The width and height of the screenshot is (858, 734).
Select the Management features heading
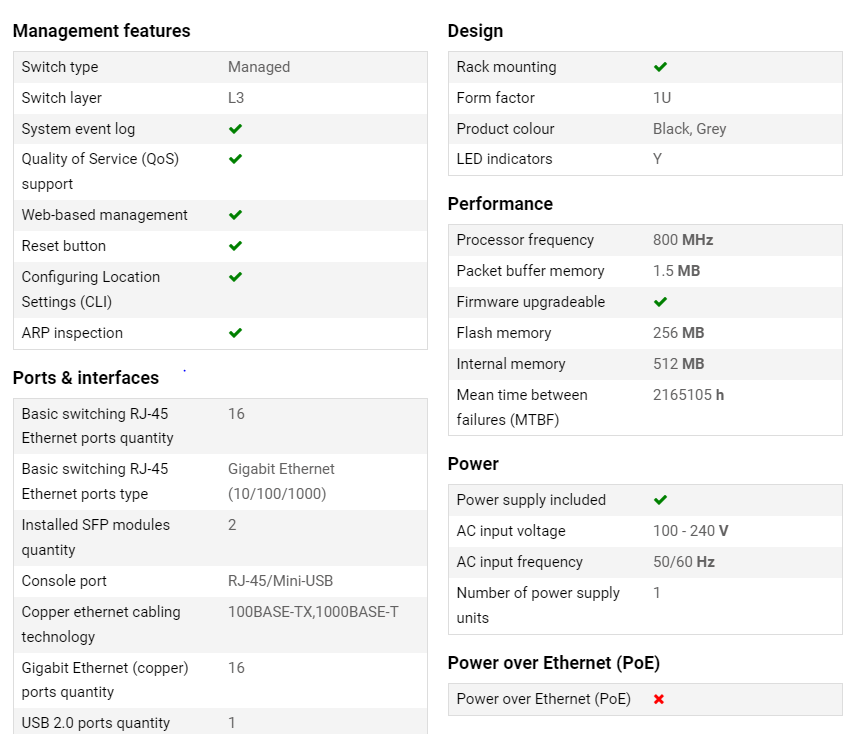[x=101, y=31]
